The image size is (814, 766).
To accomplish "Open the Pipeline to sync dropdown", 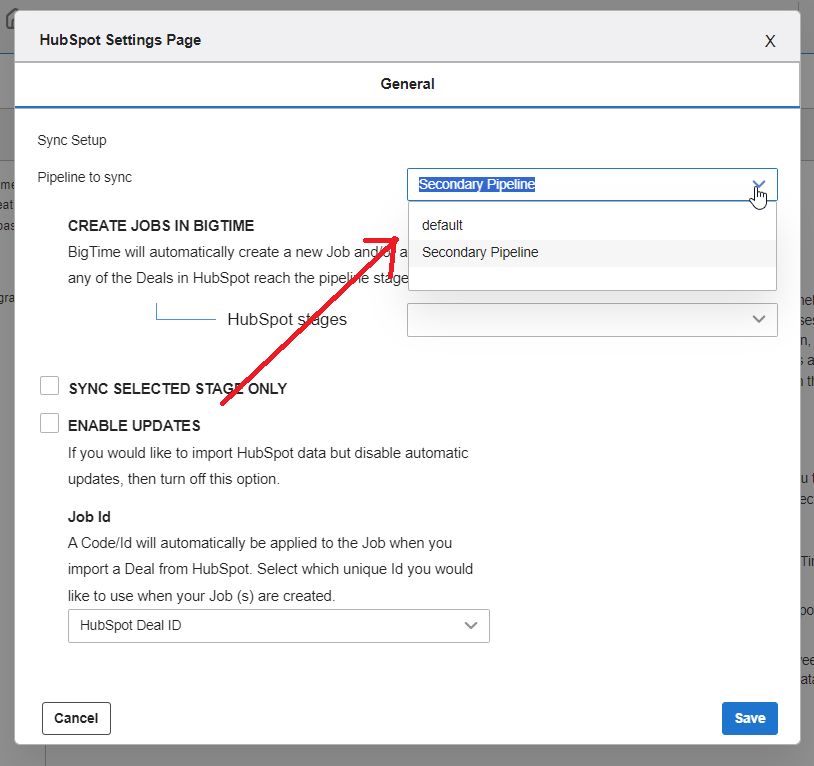I will (x=592, y=184).
